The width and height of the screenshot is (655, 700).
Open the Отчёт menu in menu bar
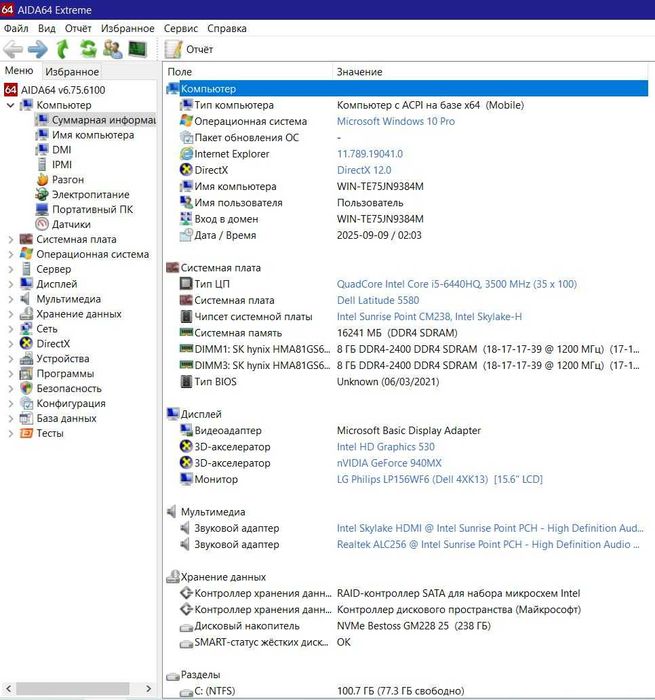(78, 29)
